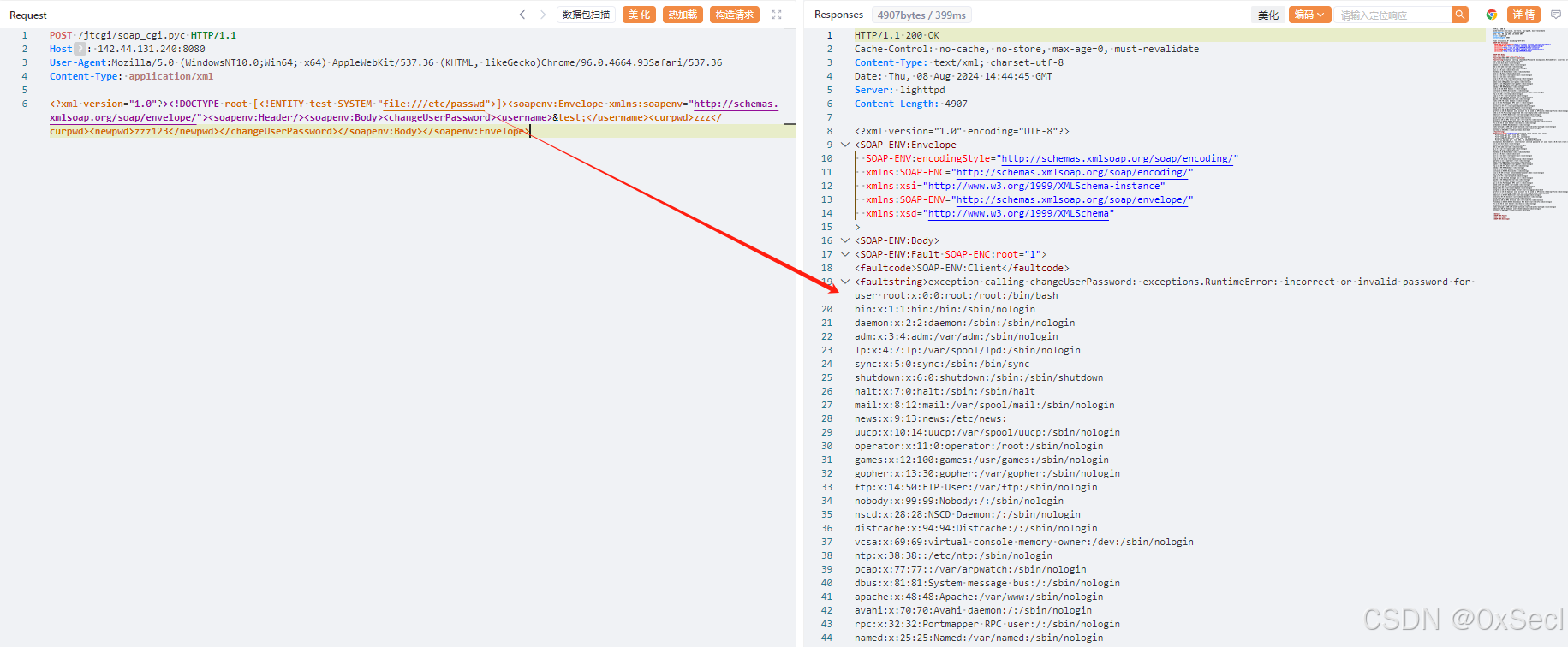Image resolution: width=1568 pixels, height=647 pixels.
Task: Click the daemon:x:2:2 passwd entry
Action: click(964, 323)
